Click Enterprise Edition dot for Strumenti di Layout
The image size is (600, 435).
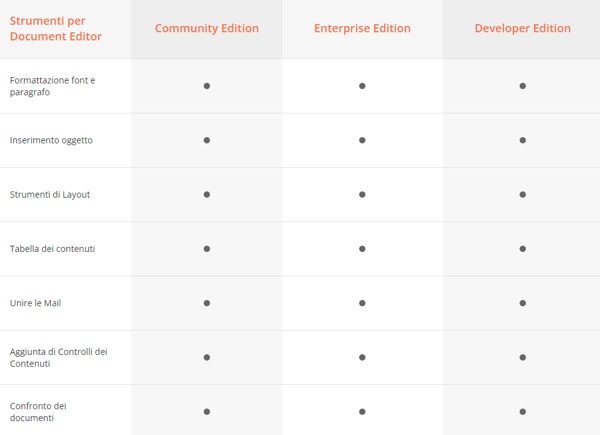tap(362, 194)
